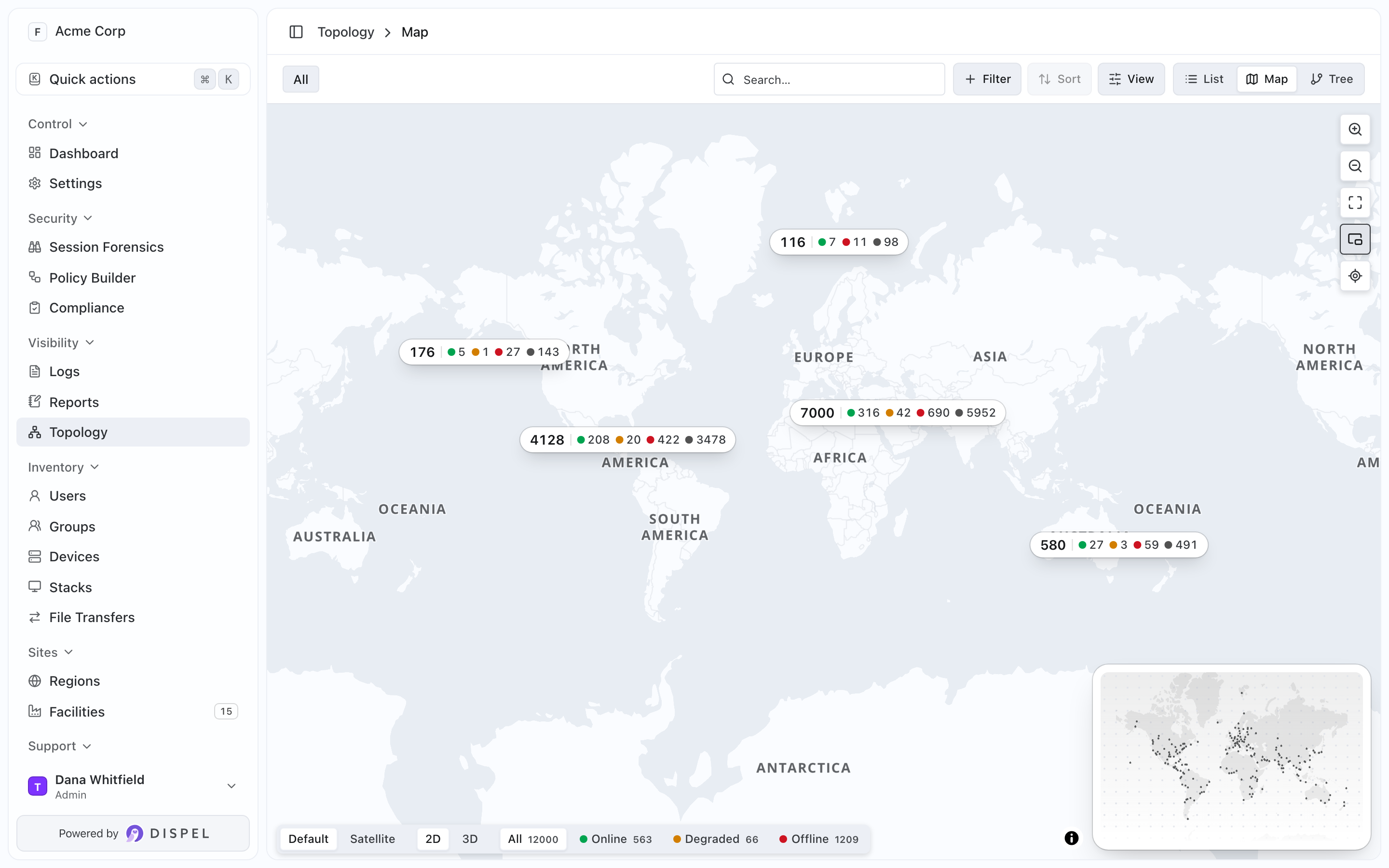Switch map to 2D mode
1389x868 pixels.
click(x=433, y=839)
